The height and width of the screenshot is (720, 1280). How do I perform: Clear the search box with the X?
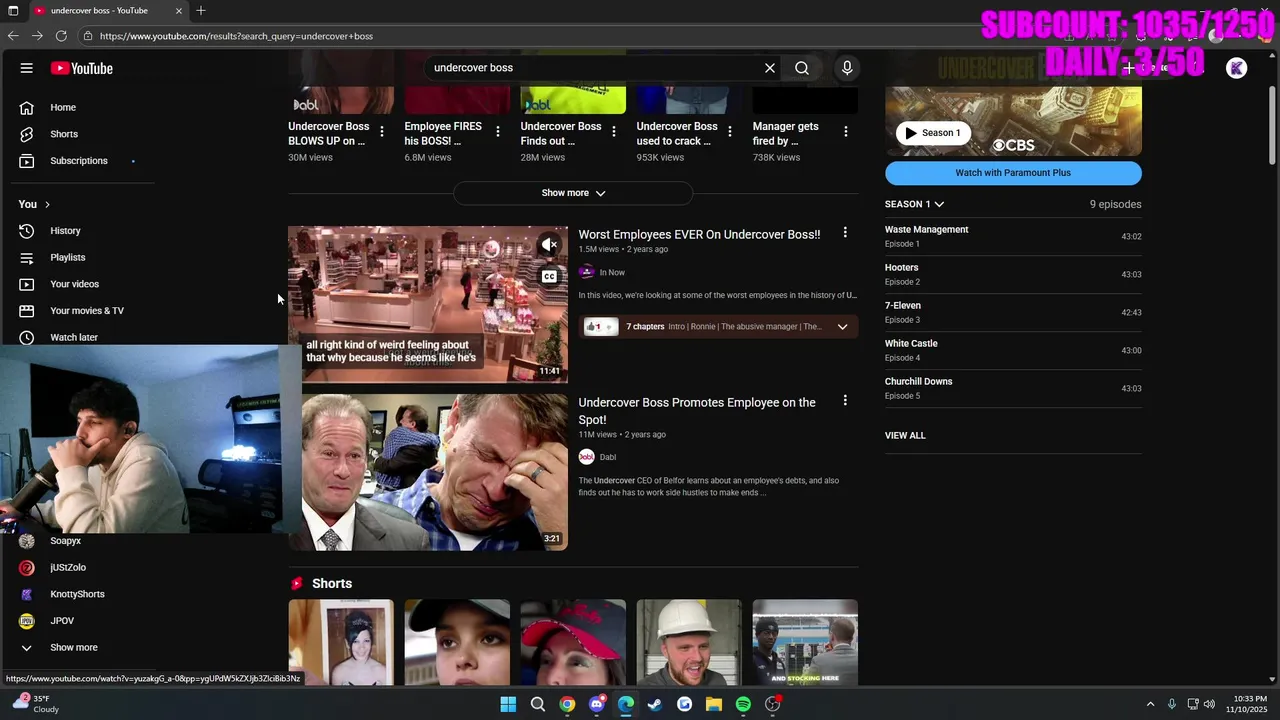pyautogui.click(x=770, y=68)
